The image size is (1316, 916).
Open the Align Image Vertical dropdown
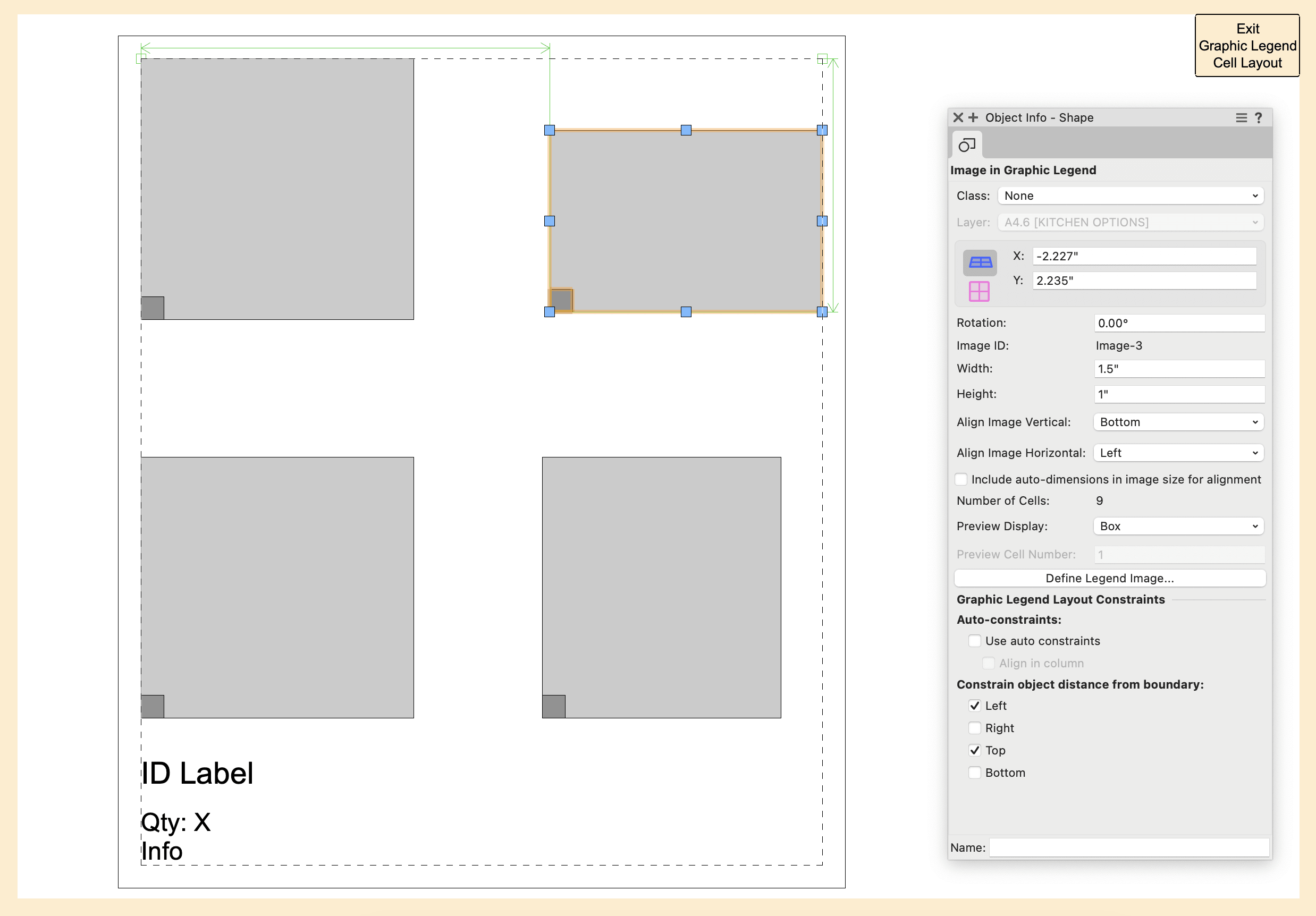pos(1178,422)
